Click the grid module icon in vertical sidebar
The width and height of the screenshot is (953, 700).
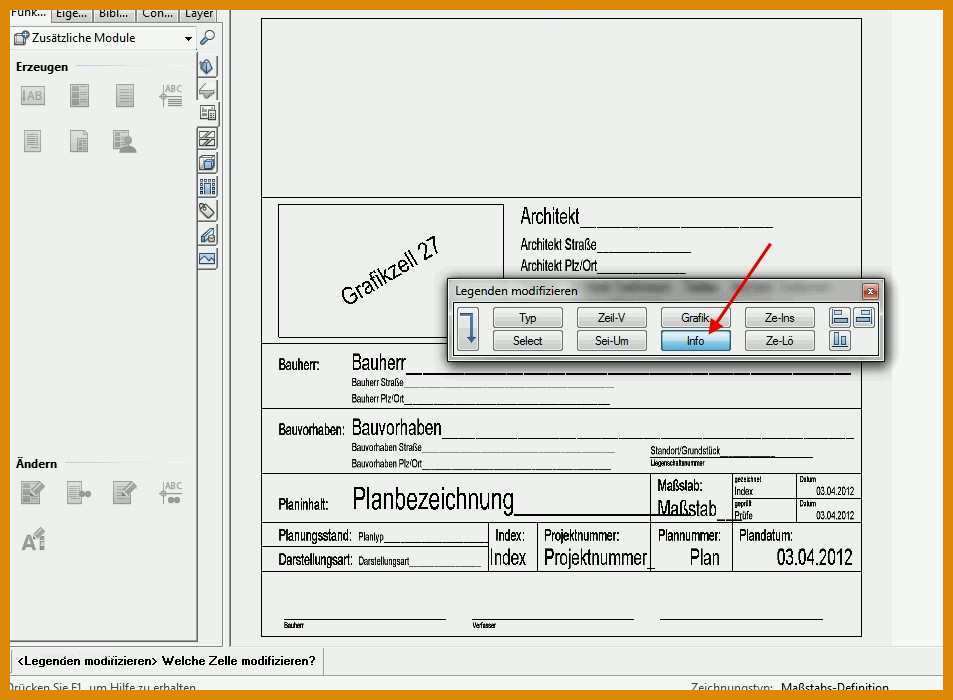pyautogui.click(x=207, y=186)
